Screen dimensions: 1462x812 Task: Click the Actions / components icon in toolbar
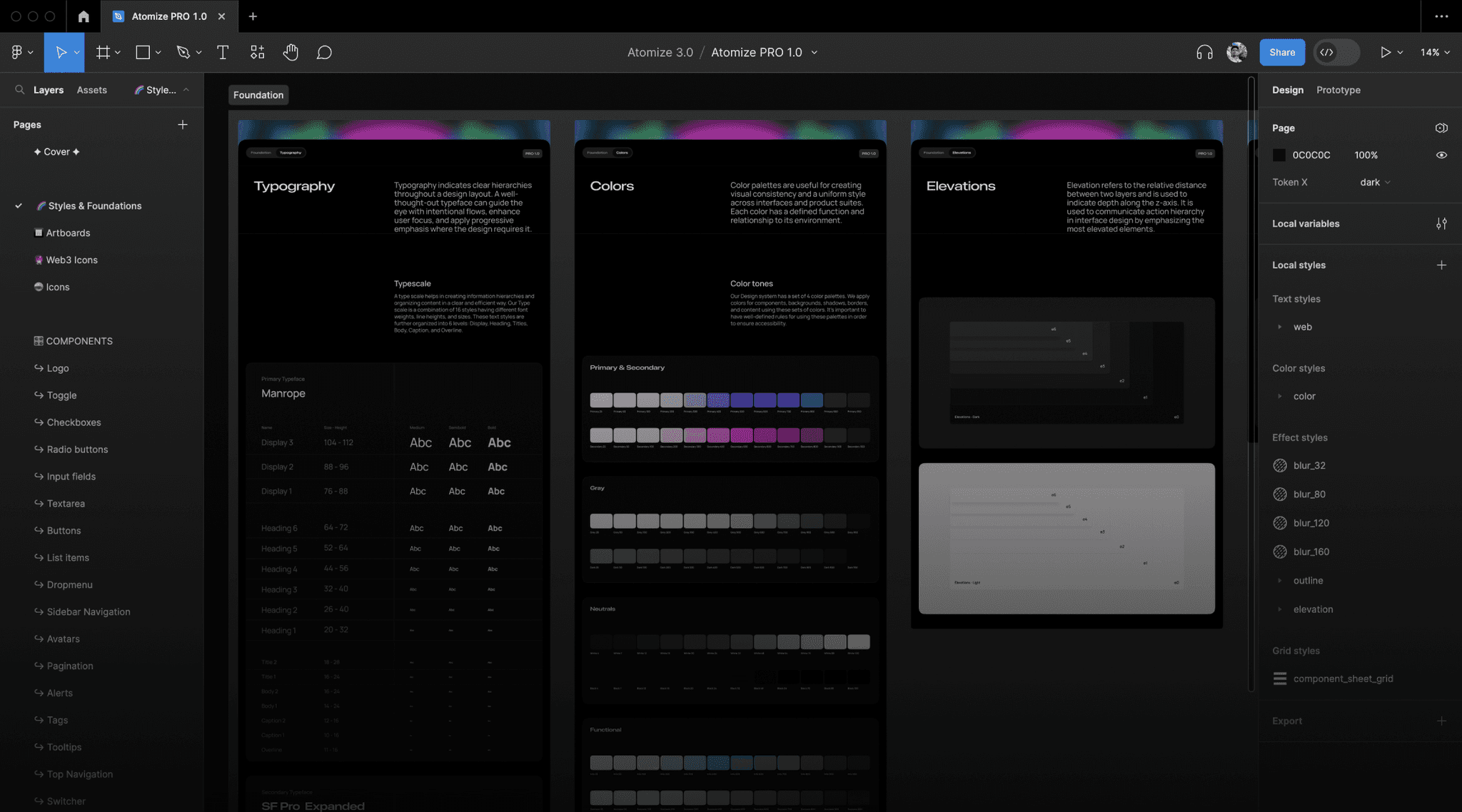tap(257, 51)
